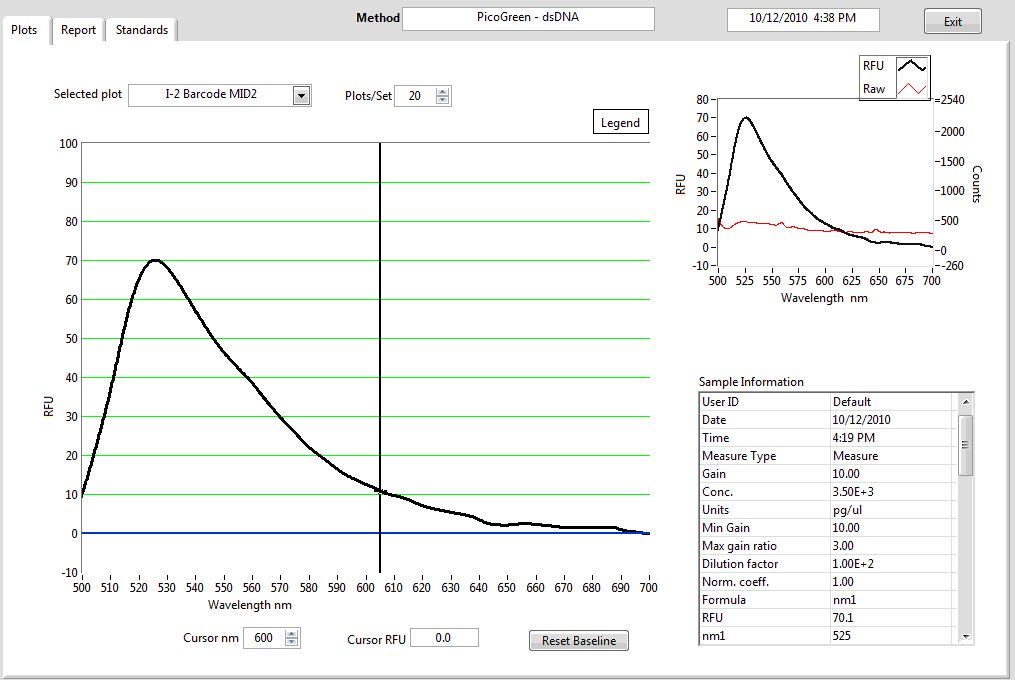This screenshot has height=680, width=1015.
Task: Select the Dilution factor value 1.00E+2
Action: click(853, 563)
